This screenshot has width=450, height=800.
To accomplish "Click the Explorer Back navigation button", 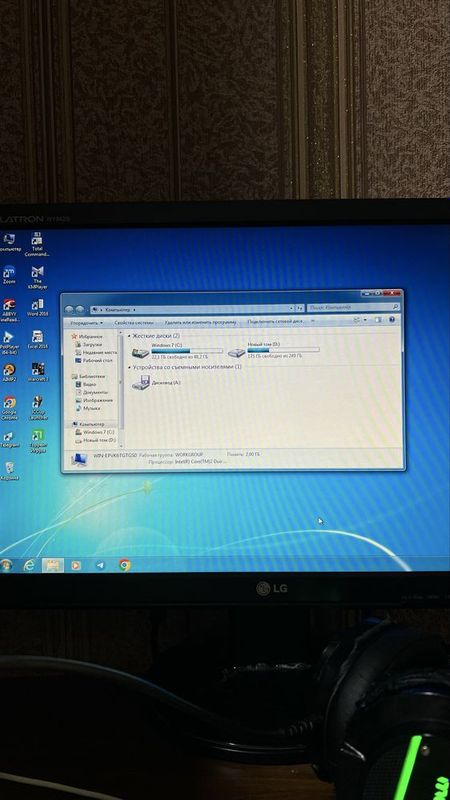I will [x=70, y=310].
